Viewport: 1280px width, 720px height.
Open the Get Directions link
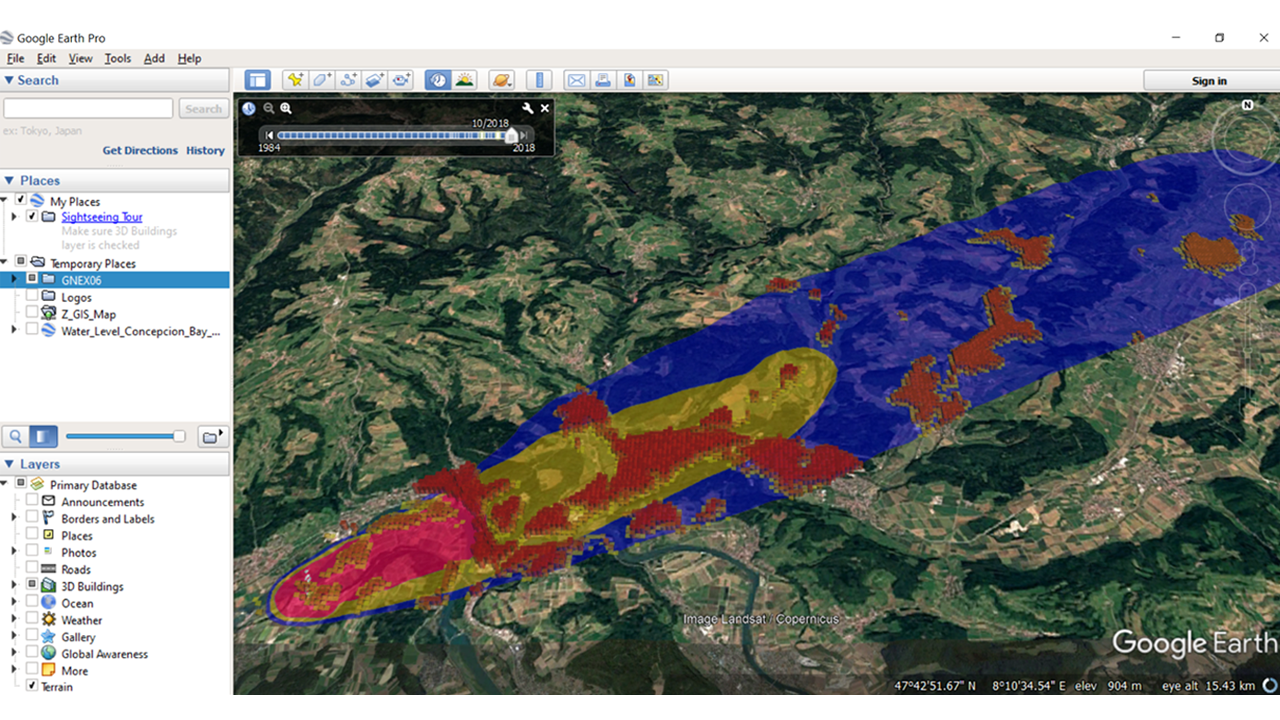tap(140, 150)
